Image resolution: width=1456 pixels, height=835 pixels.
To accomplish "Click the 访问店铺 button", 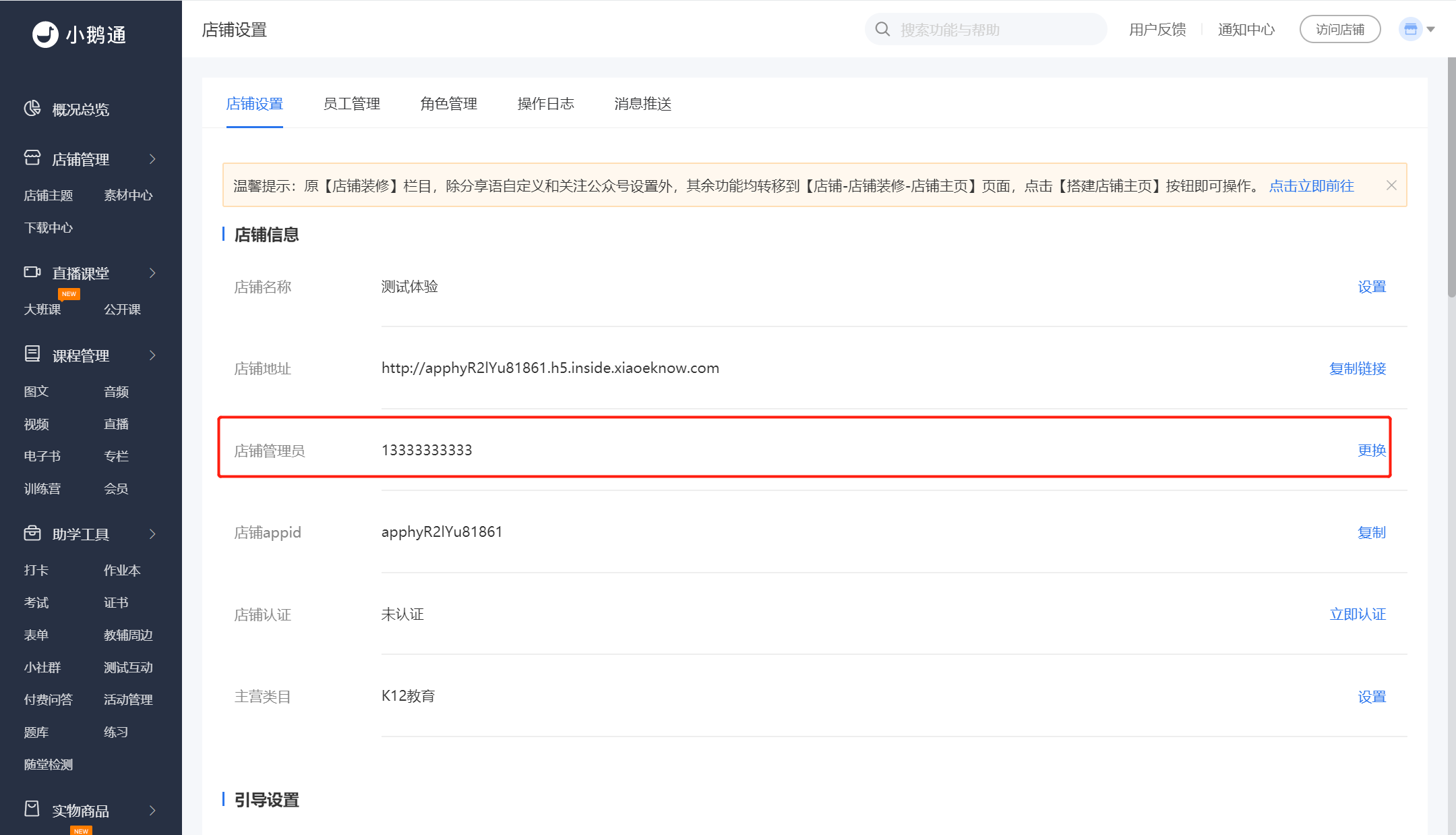I will pyautogui.click(x=1339, y=29).
